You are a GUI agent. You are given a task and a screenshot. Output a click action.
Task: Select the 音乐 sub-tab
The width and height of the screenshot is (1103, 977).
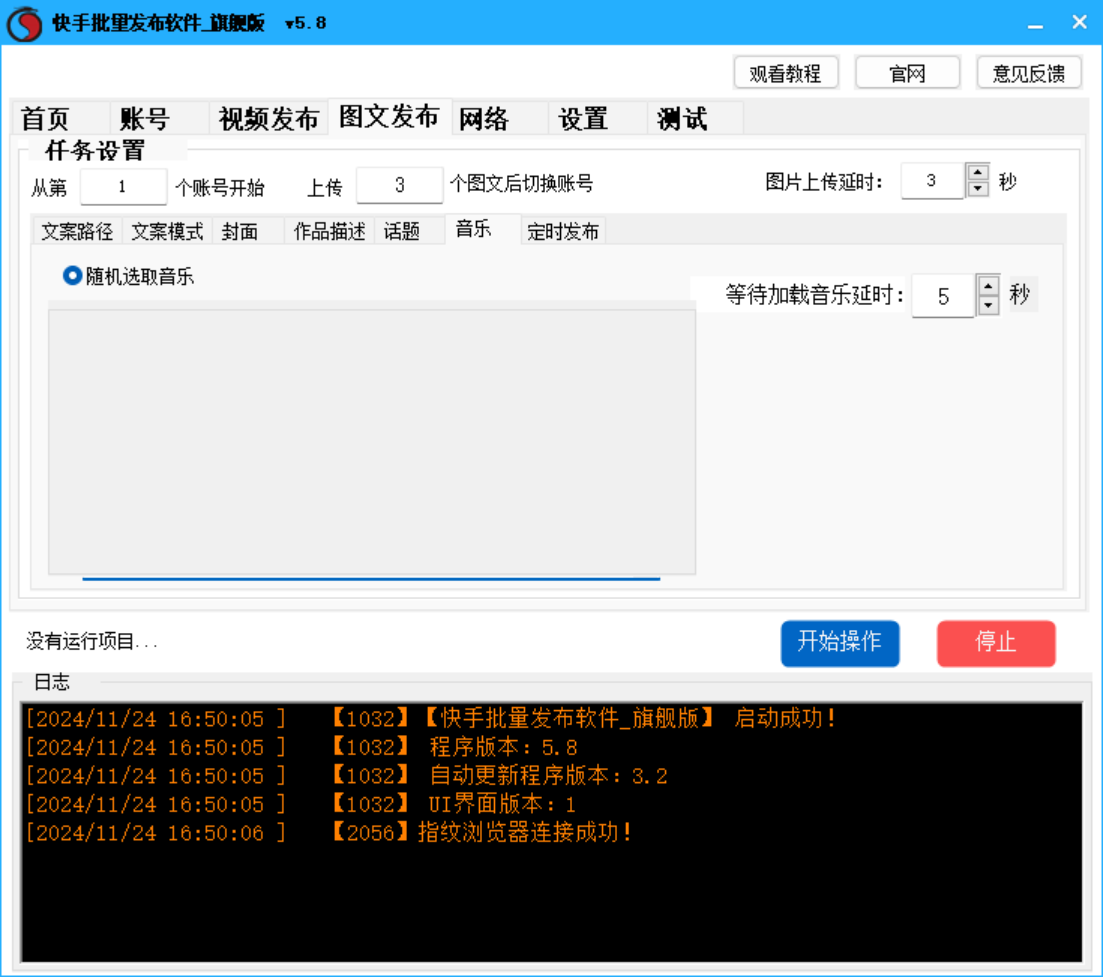[483, 229]
